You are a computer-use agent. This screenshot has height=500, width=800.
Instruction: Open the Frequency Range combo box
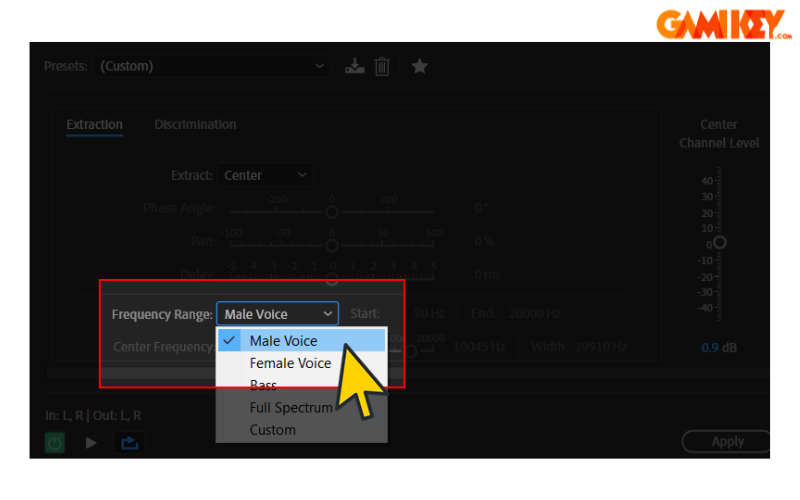(x=277, y=314)
